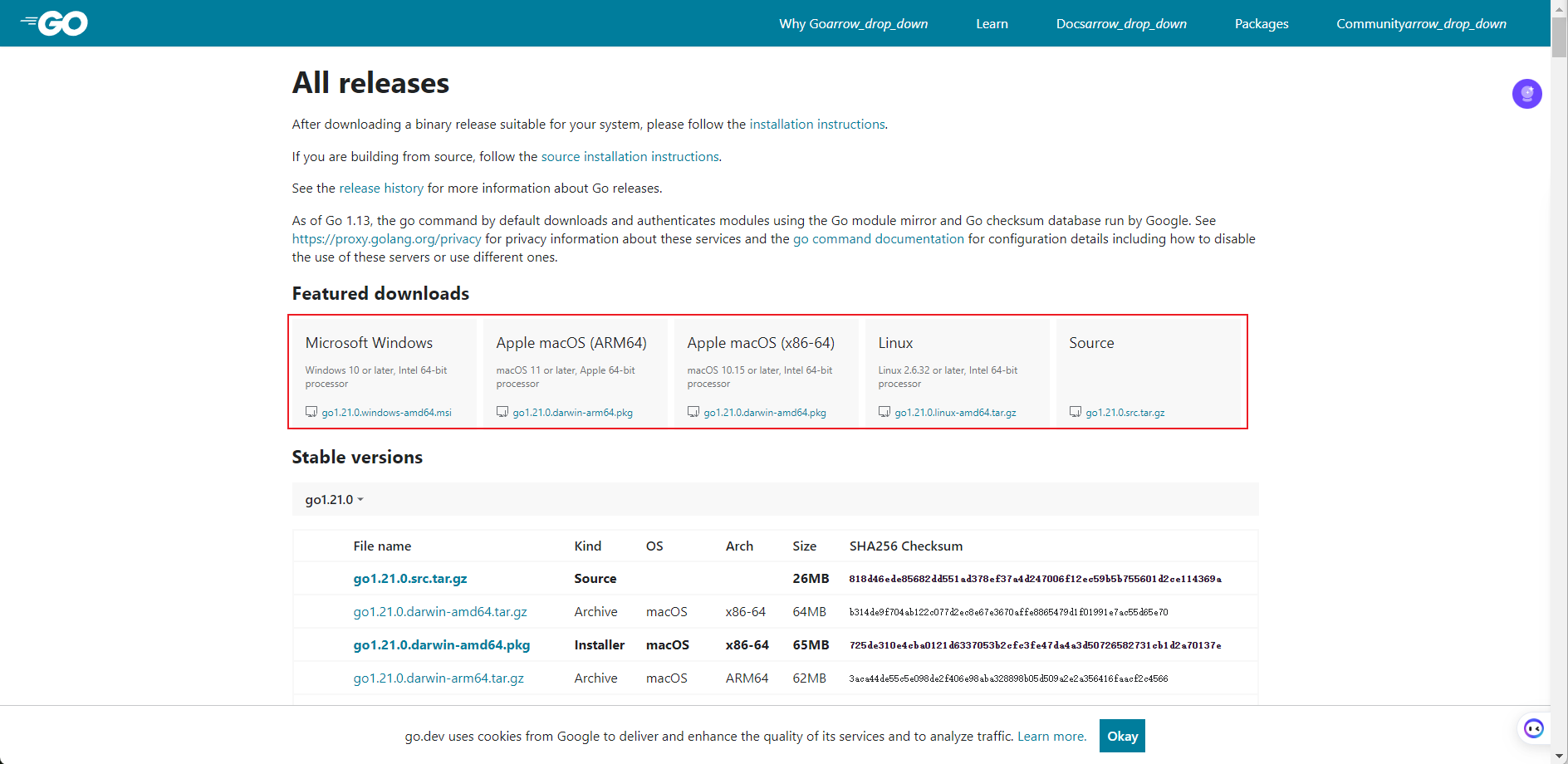Click the File name column header
Screen dimensions: 1568x764
point(382,546)
